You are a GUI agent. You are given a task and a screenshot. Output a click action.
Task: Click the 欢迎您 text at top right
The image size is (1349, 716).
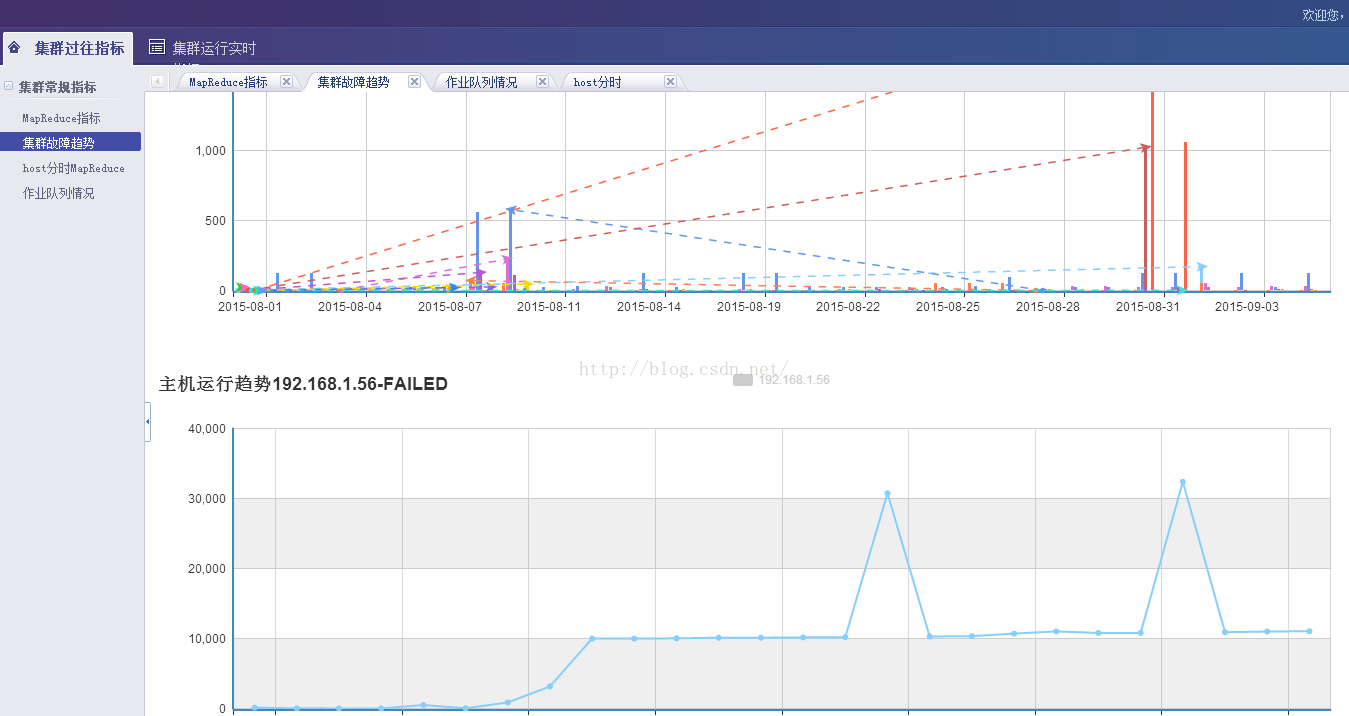coord(1322,15)
